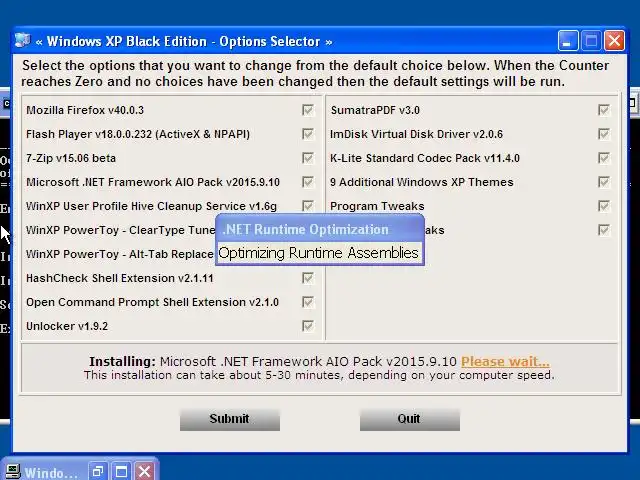Maximize the minimized Windo... window

point(121,472)
